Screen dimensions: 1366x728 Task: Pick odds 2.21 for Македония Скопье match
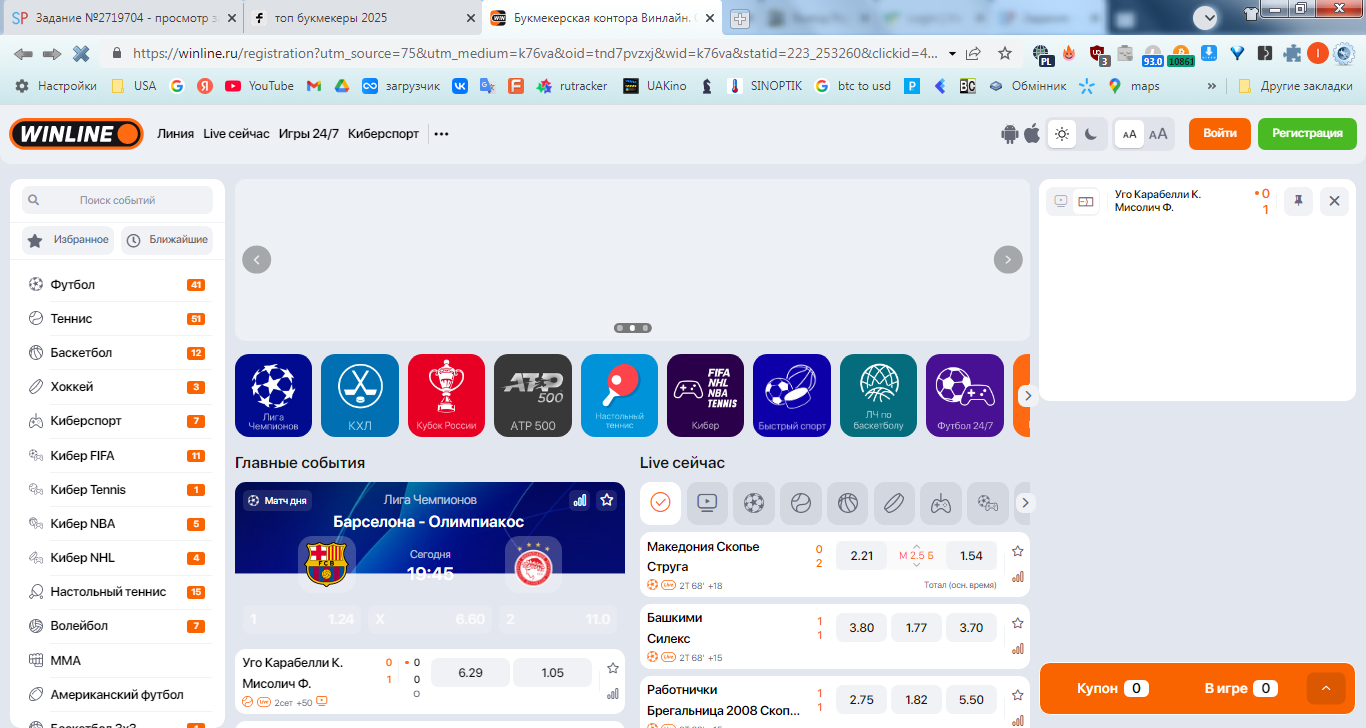[x=862, y=556]
